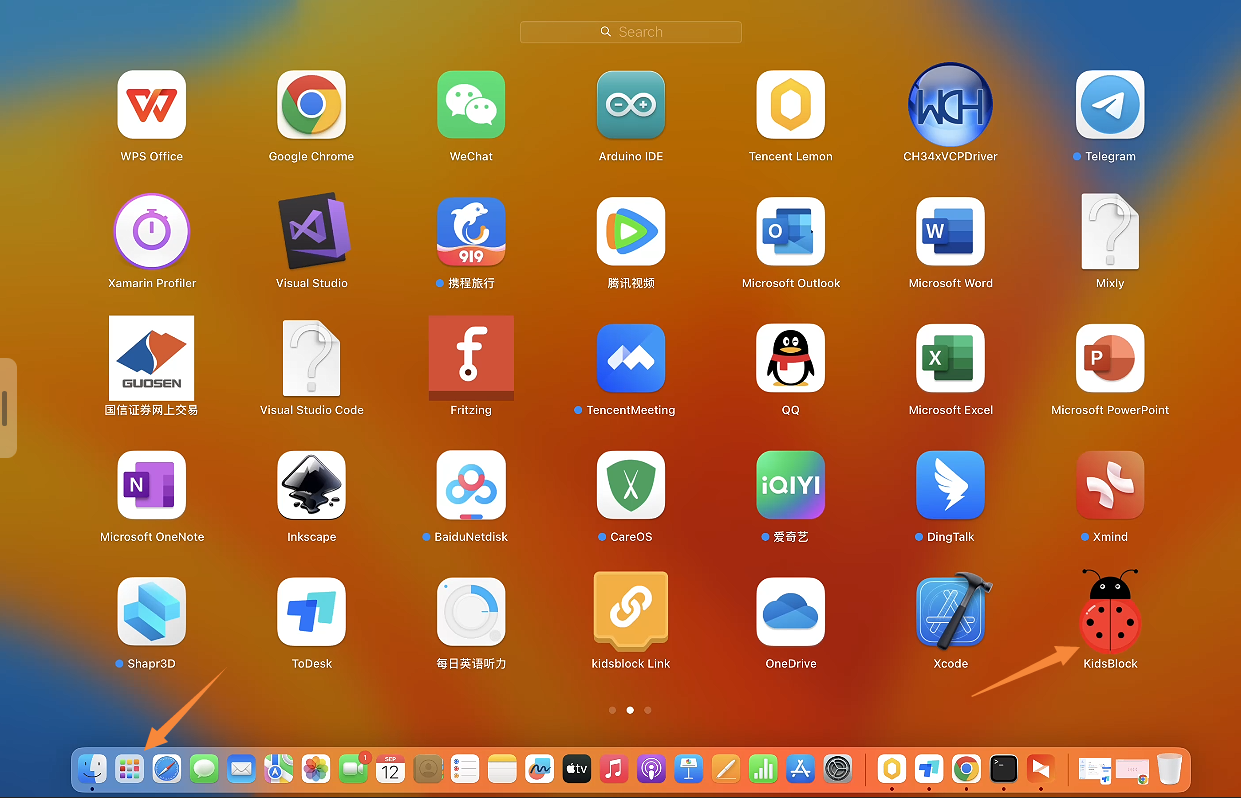1241x798 pixels.
Task: Open the 携程旅行 app
Action: [471, 232]
